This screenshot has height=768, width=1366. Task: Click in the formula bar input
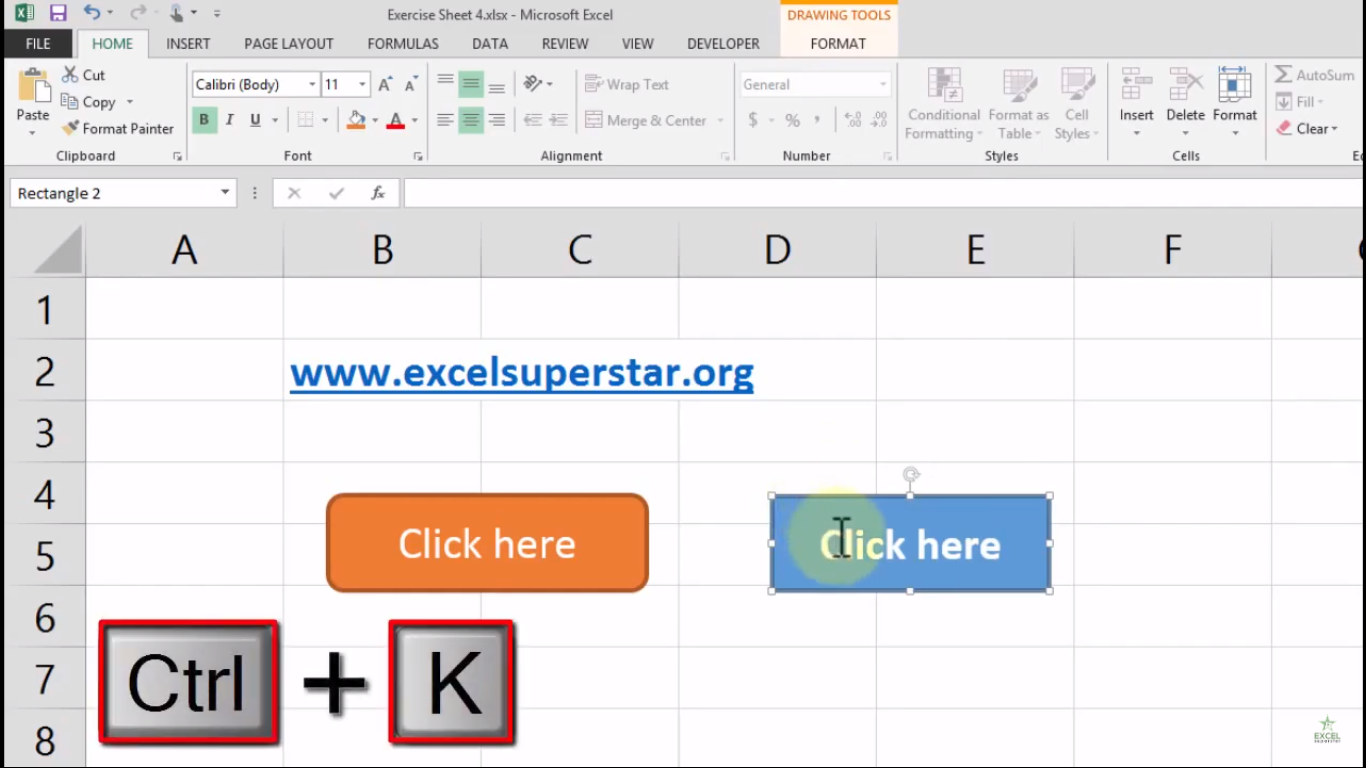point(884,193)
